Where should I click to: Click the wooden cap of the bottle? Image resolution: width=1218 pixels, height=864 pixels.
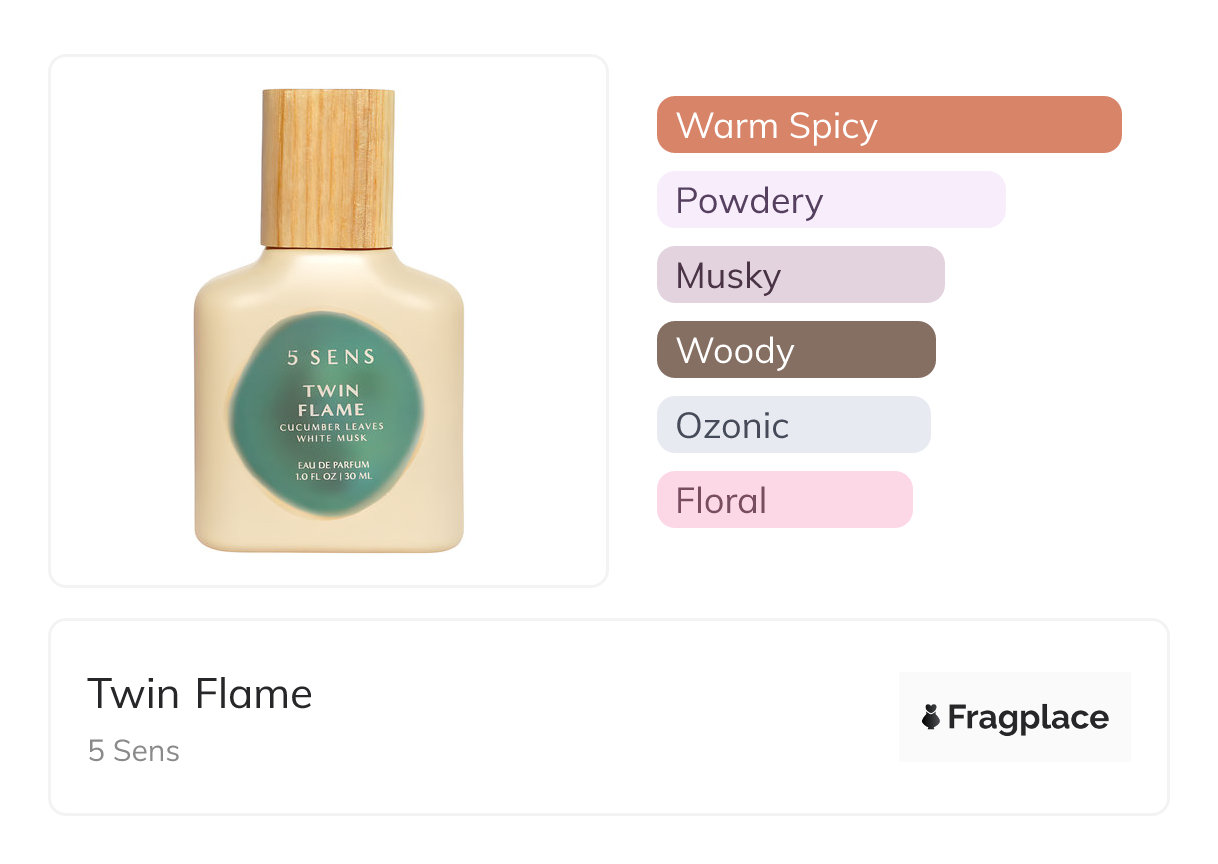(x=327, y=167)
